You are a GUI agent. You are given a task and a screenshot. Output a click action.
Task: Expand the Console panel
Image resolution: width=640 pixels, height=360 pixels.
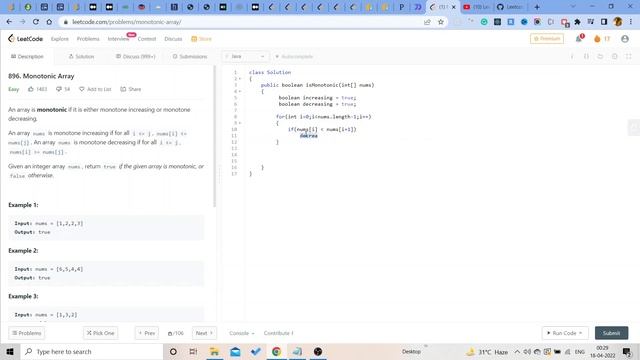point(242,333)
